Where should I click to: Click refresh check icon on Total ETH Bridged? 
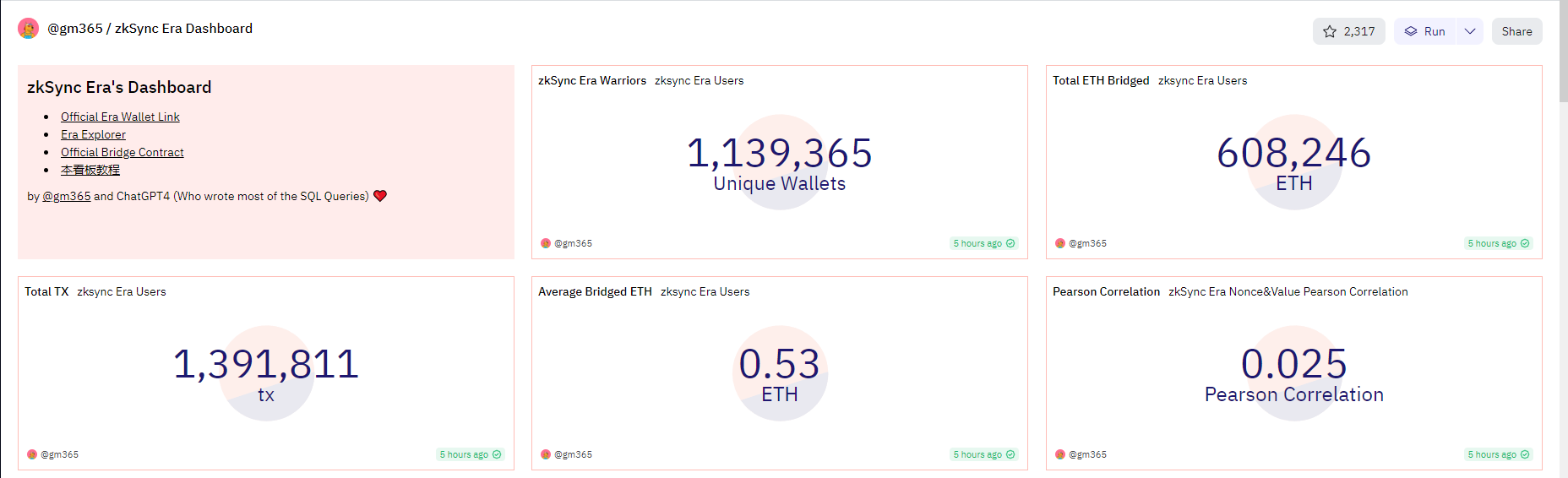[1525, 243]
